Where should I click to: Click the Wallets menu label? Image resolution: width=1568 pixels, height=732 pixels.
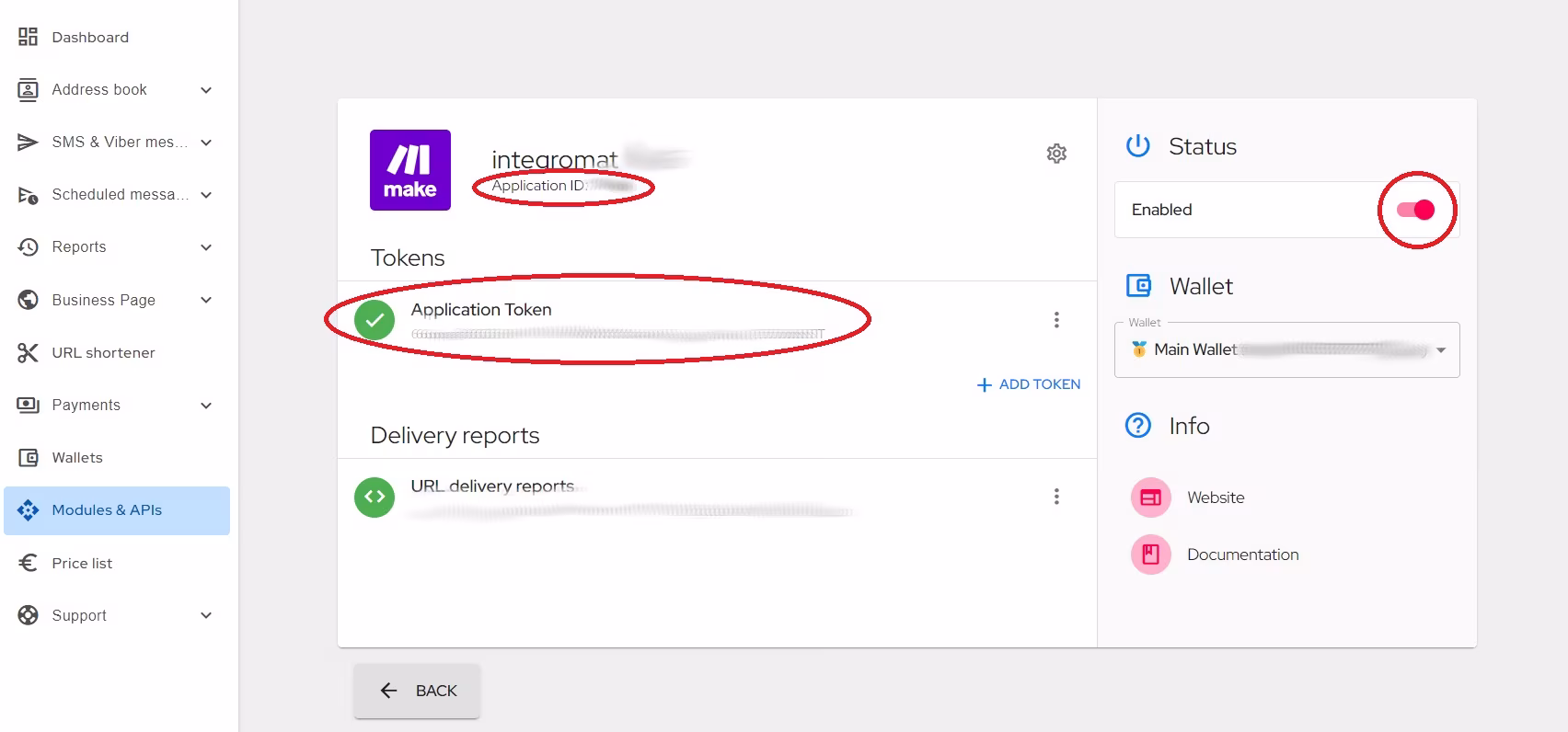pyautogui.click(x=77, y=457)
